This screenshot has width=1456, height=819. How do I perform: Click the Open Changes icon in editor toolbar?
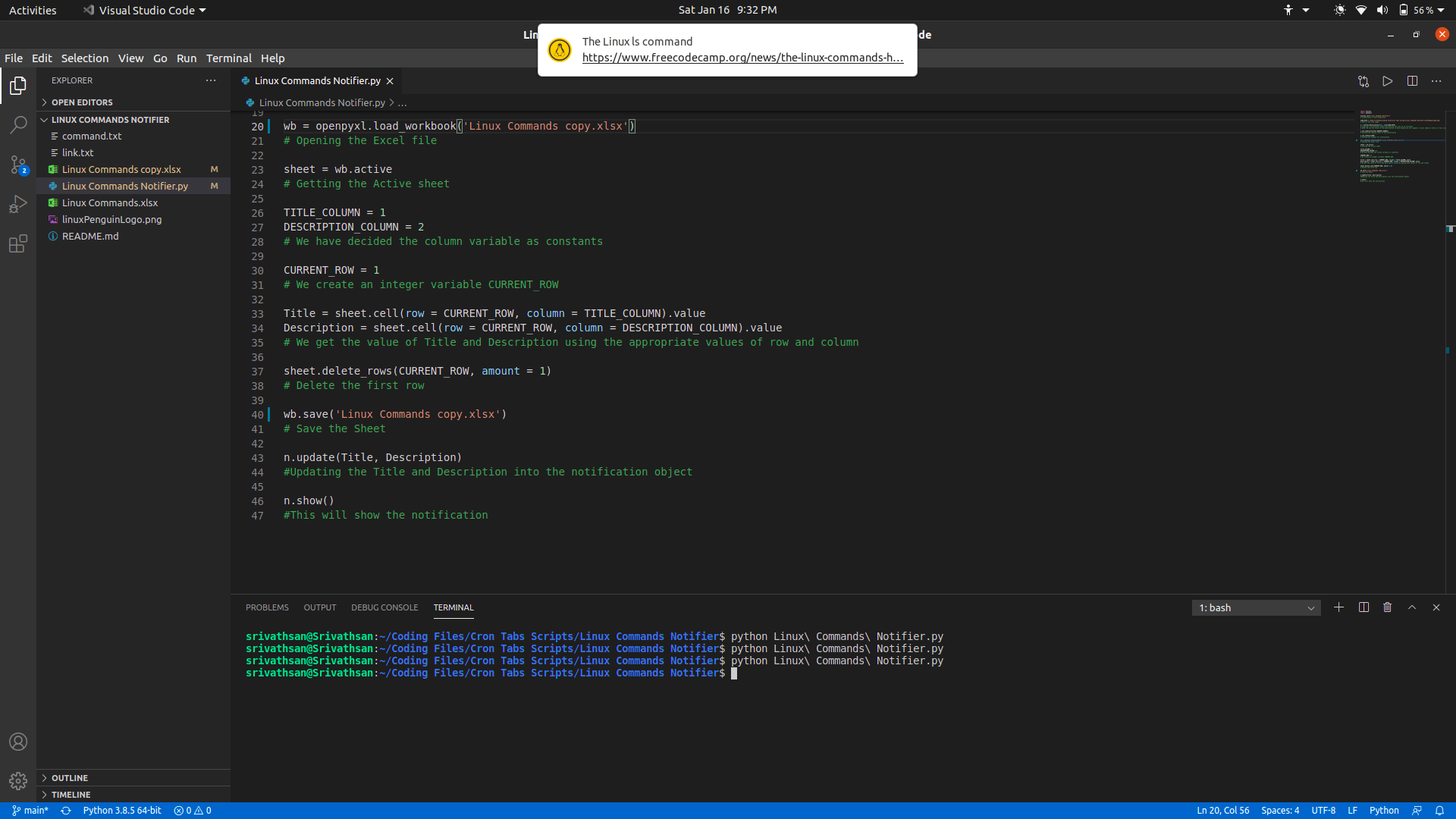1363,81
